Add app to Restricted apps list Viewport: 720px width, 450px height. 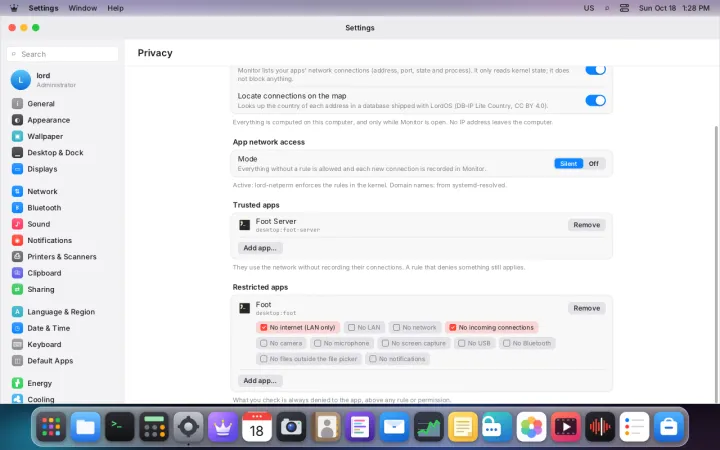[260, 381]
